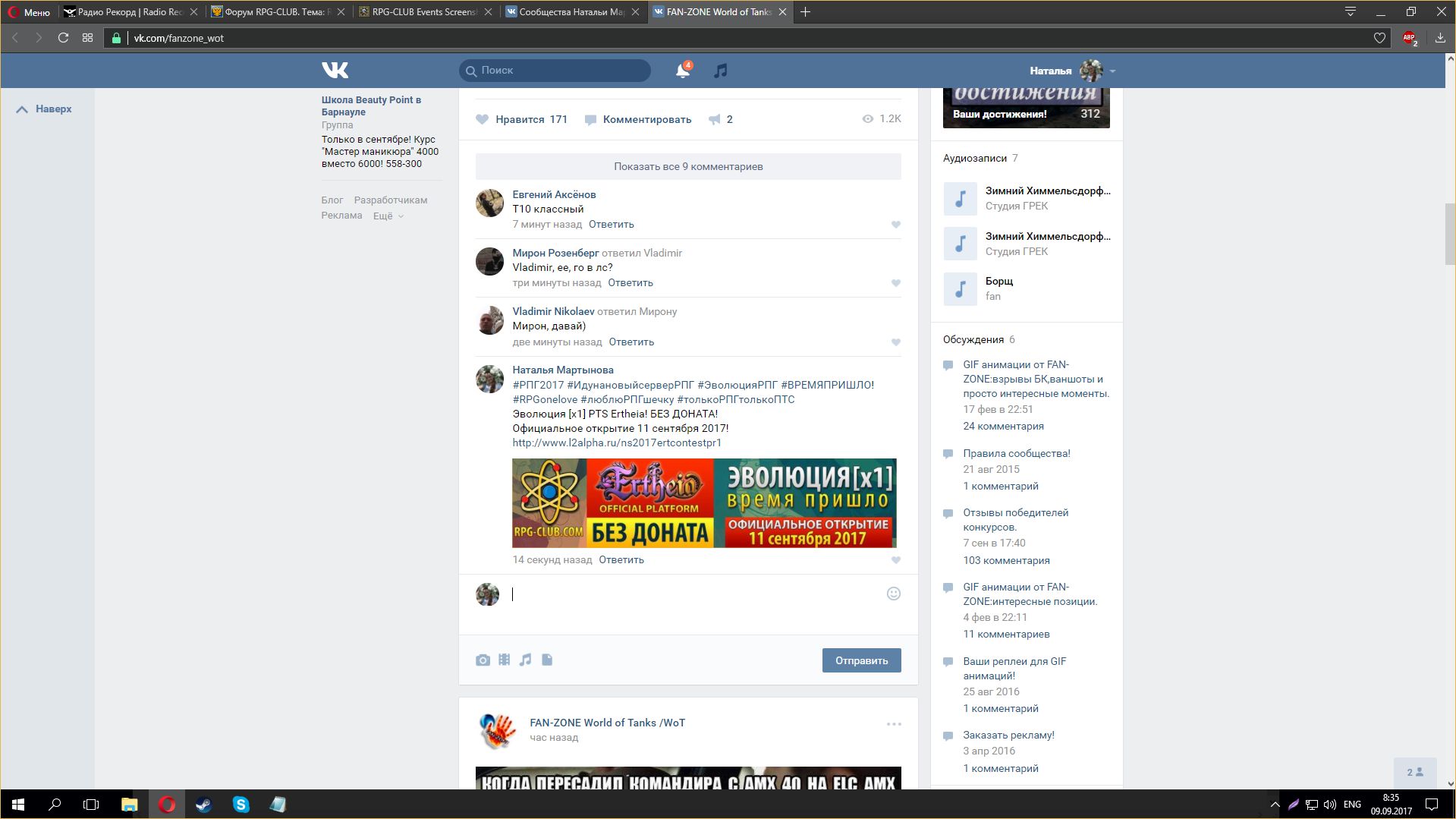Reply to Евгений Аксёнов's comment
Image resolution: width=1456 pixels, height=819 pixels.
(x=612, y=225)
